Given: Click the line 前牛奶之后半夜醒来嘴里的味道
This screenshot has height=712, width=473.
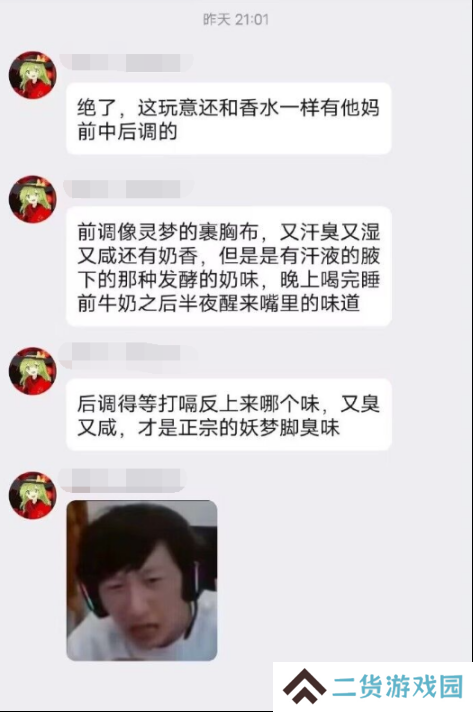Looking at the screenshot, I should [219, 303].
